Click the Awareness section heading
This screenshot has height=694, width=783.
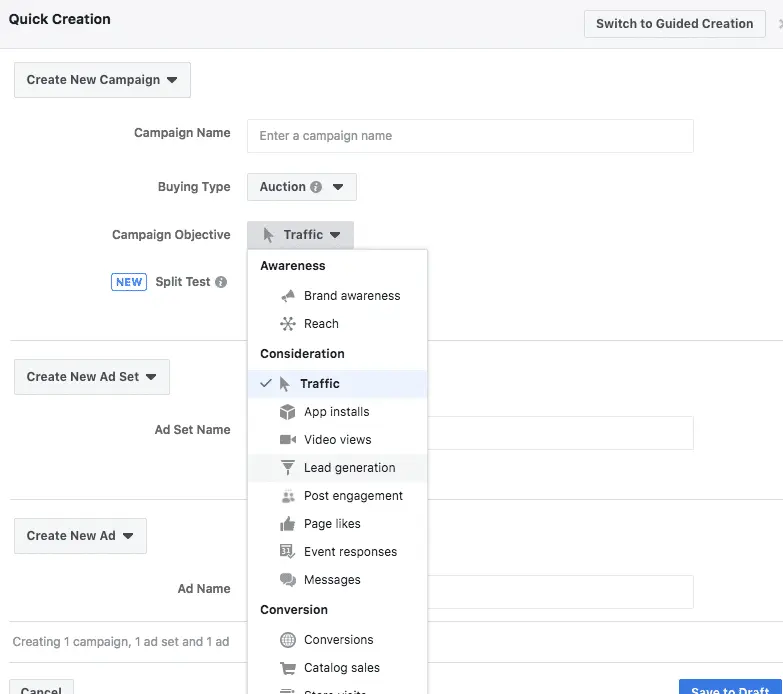[x=293, y=266]
